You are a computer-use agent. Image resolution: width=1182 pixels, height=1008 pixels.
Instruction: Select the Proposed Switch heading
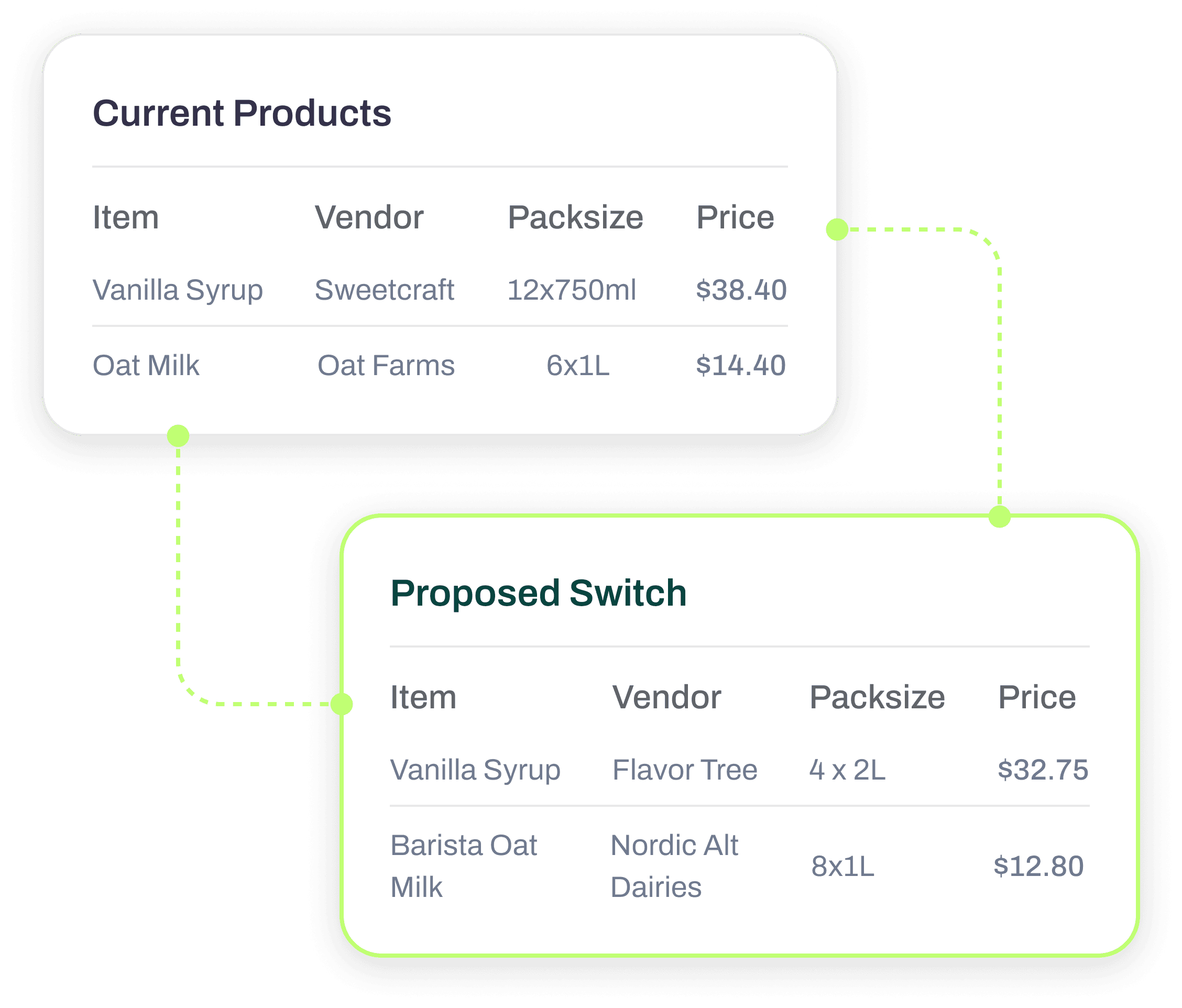click(x=539, y=593)
